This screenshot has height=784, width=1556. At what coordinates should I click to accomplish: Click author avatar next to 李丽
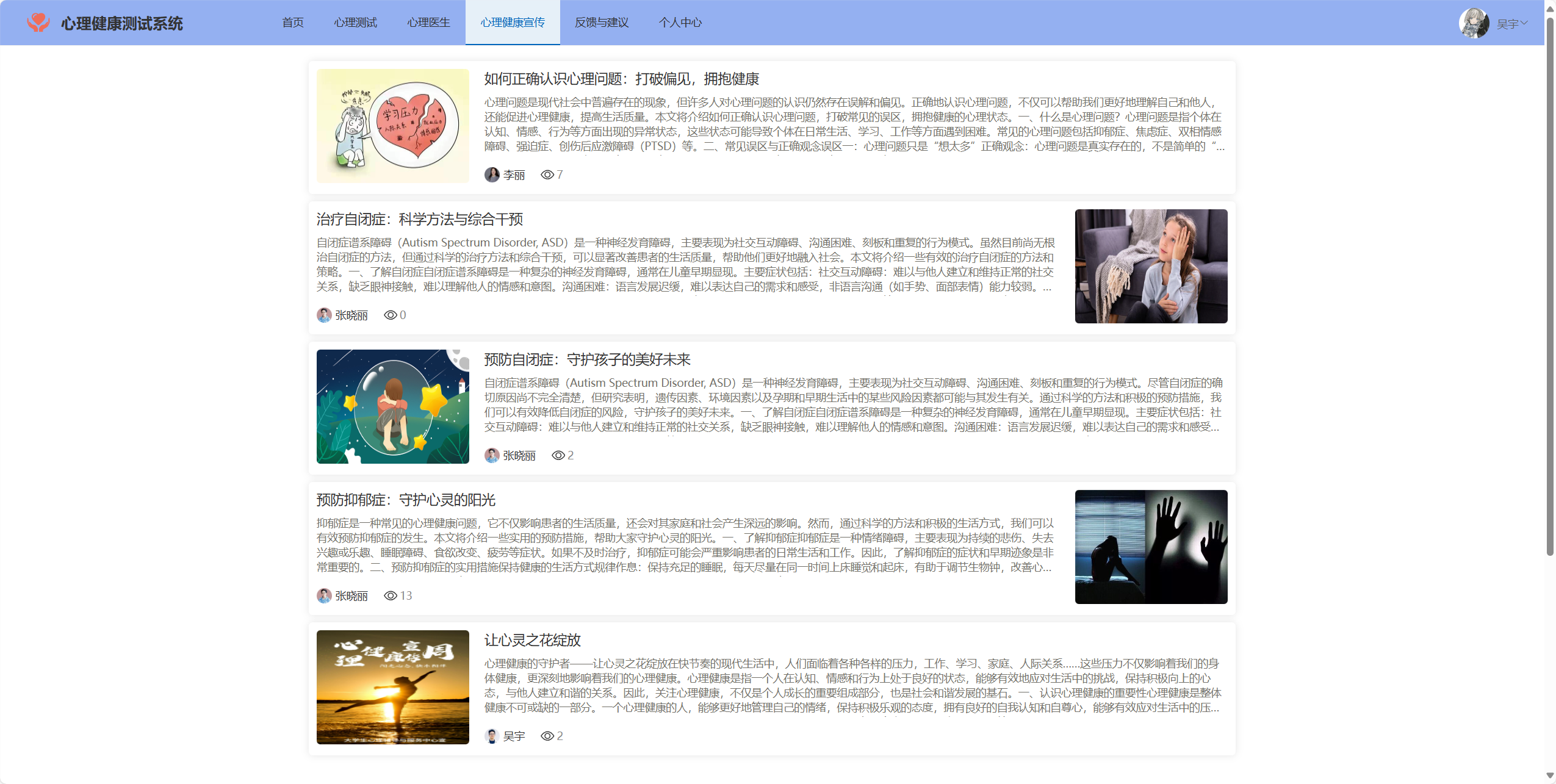pos(492,175)
